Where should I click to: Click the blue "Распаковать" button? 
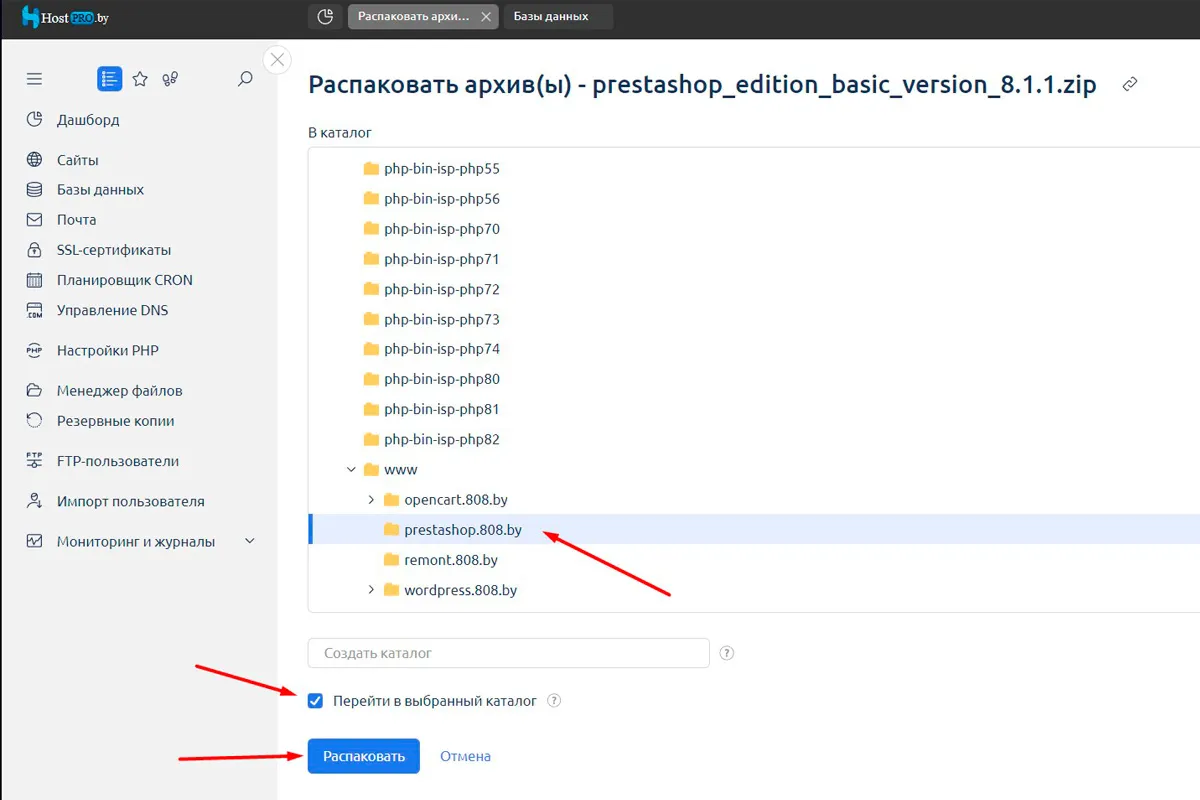[364, 756]
